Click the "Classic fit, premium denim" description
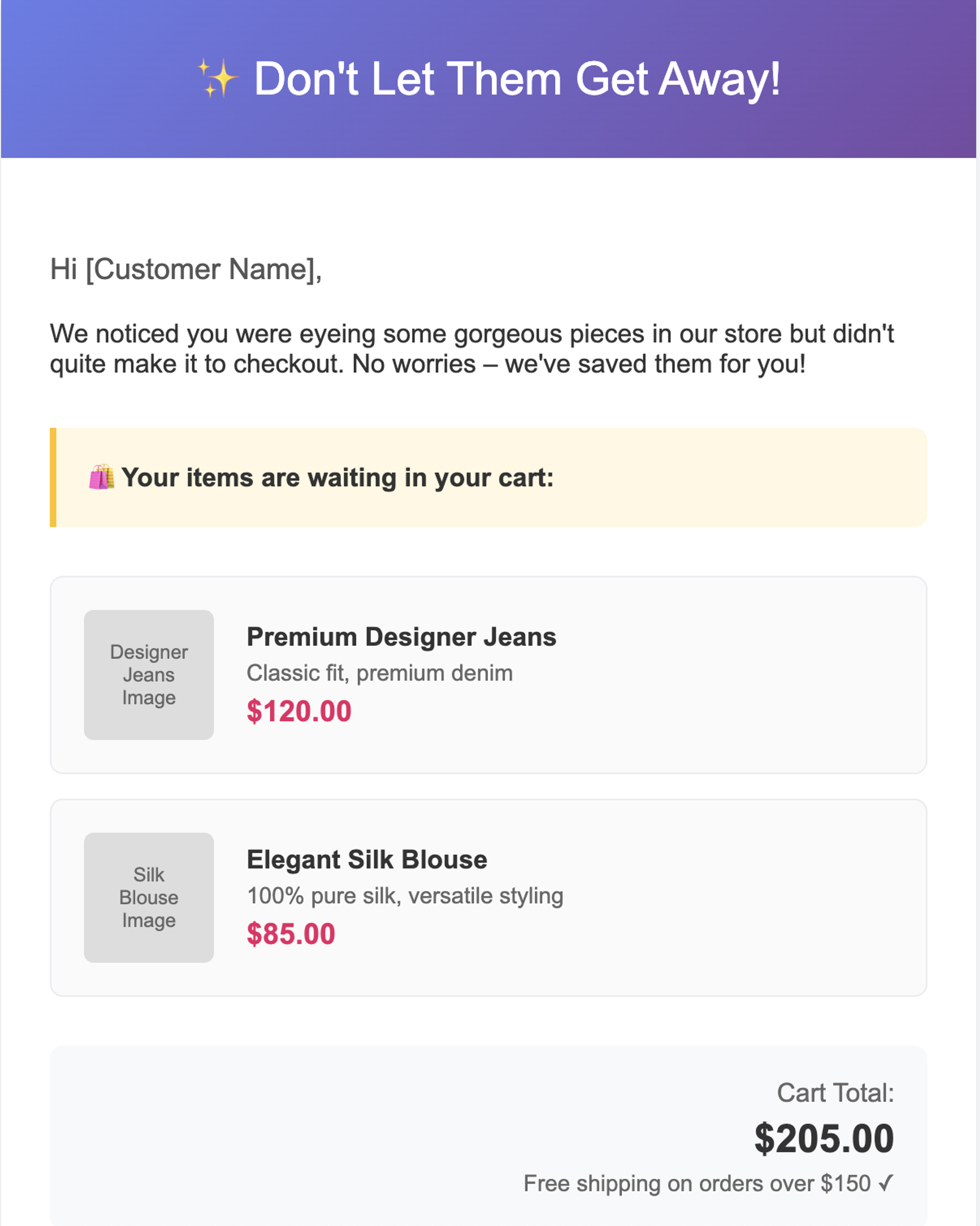The image size is (980, 1226). coord(380,674)
